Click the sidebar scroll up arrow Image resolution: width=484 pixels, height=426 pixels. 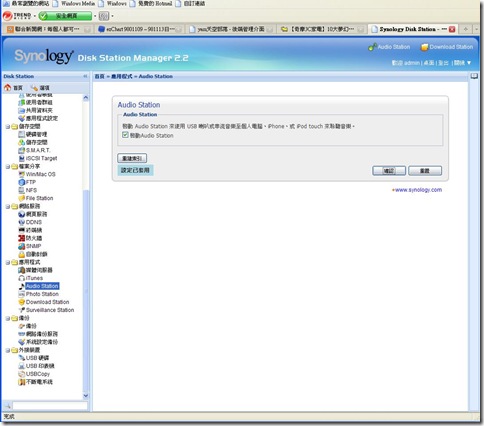point(86,98)
